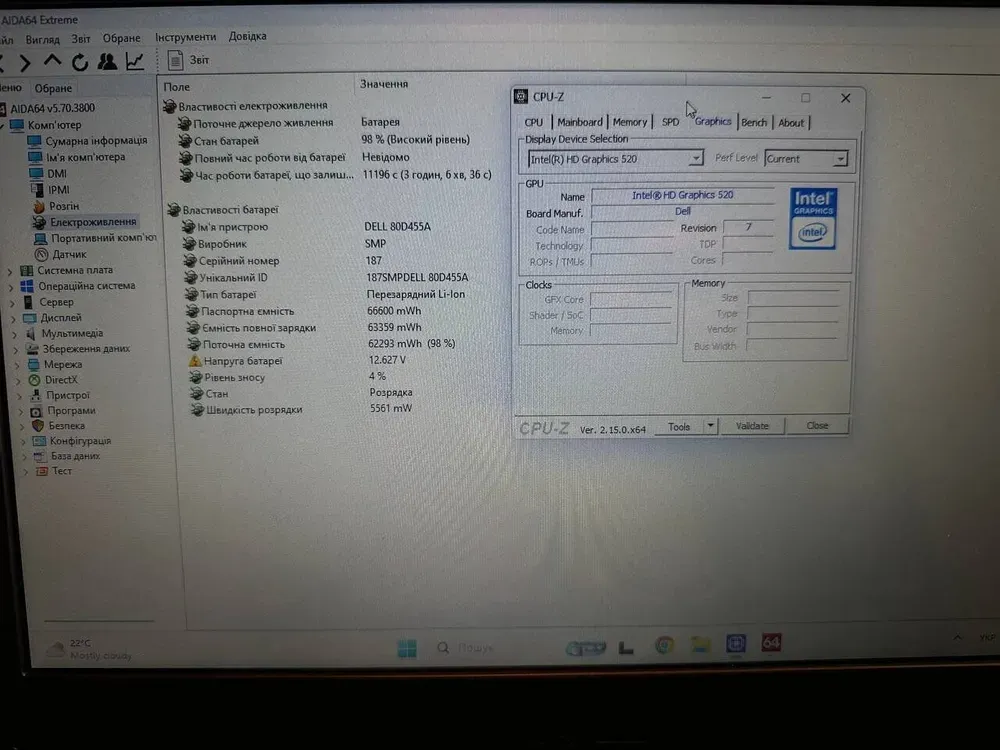Image resolution: width=1000 pixels, height=750 pixels.
Task: Click the forward navigation arrow in AIDA64 toolbar
Action: coord(25,63)
